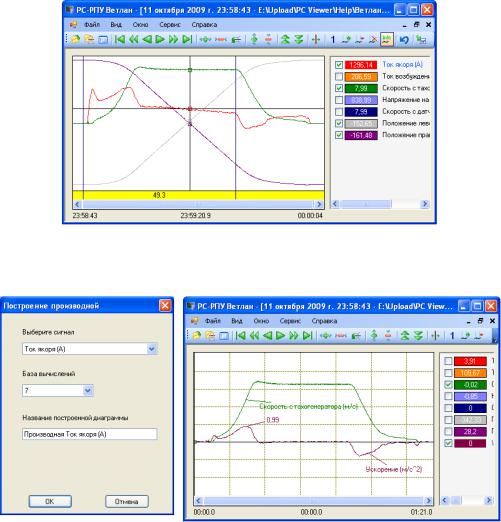Click the double down arrows icon in top window
The image size is (501, 522).
[x=299, y=39]
